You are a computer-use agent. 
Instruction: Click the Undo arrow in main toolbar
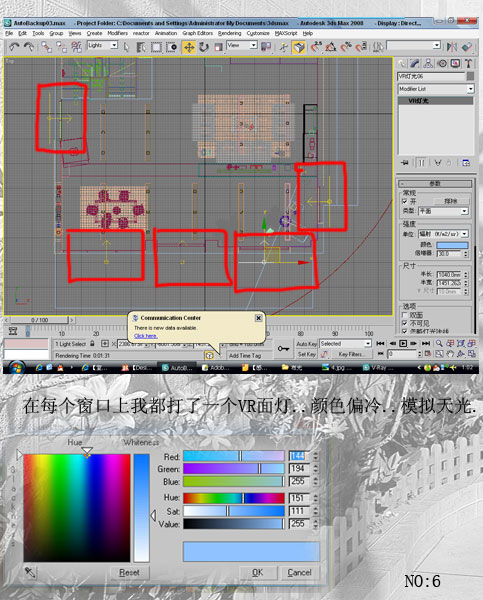click(15, 47)
